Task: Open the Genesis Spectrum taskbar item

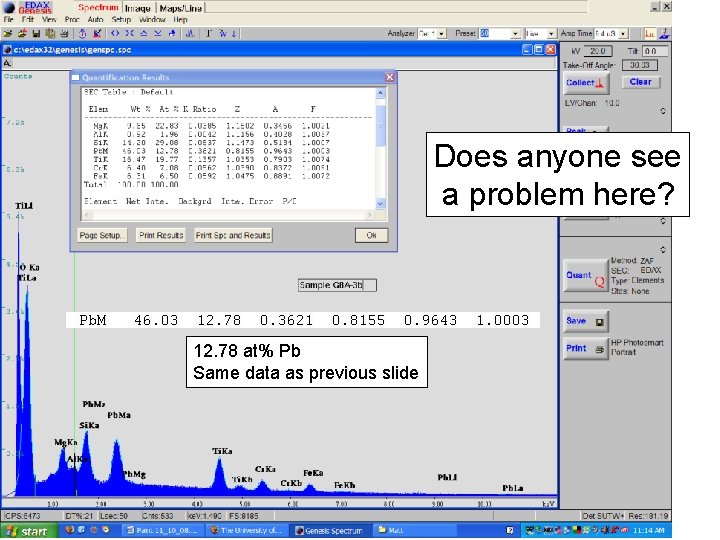Action: 329,530
